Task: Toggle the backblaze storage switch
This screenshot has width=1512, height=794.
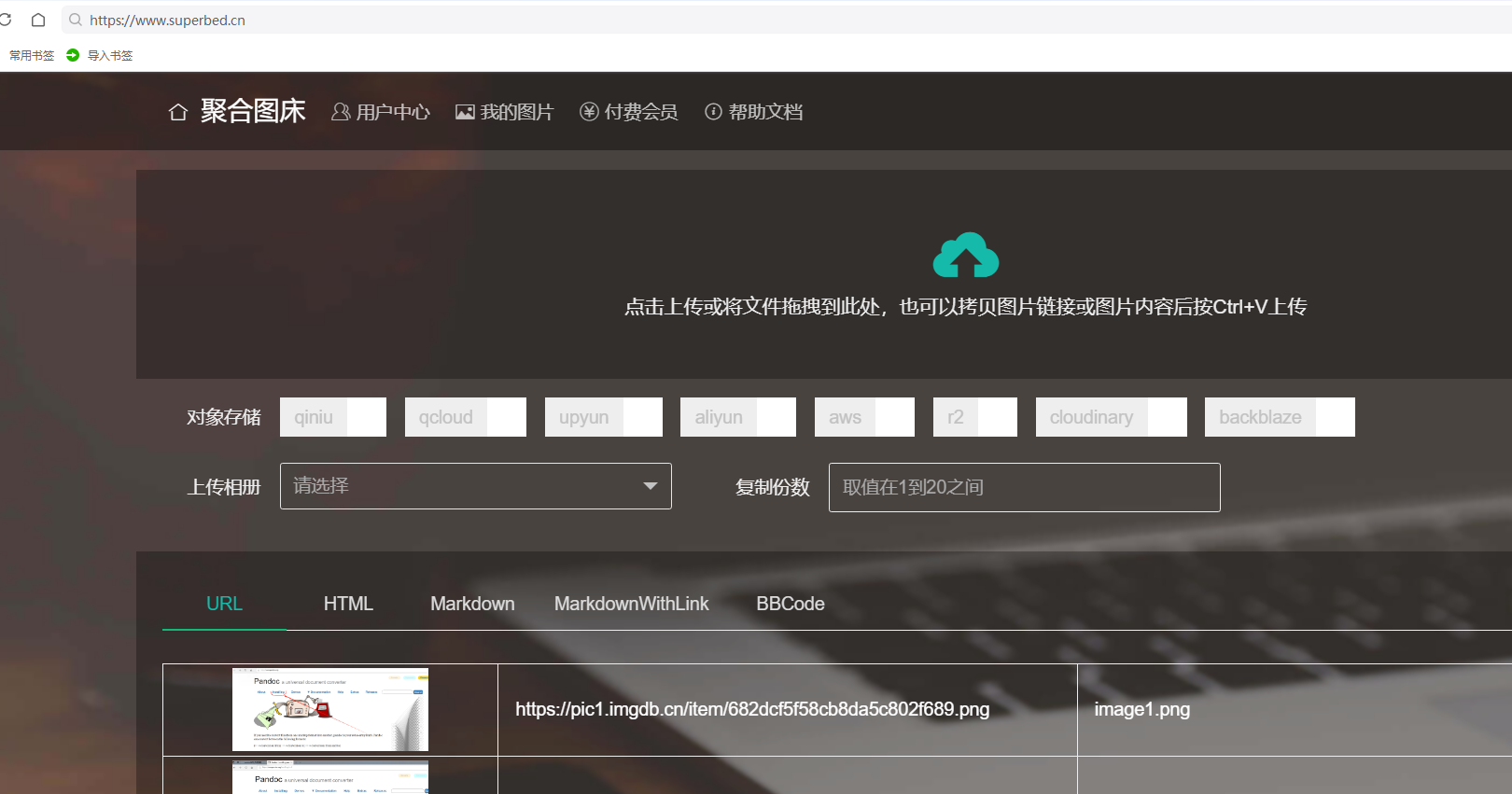Action: tap(1280, 417)
